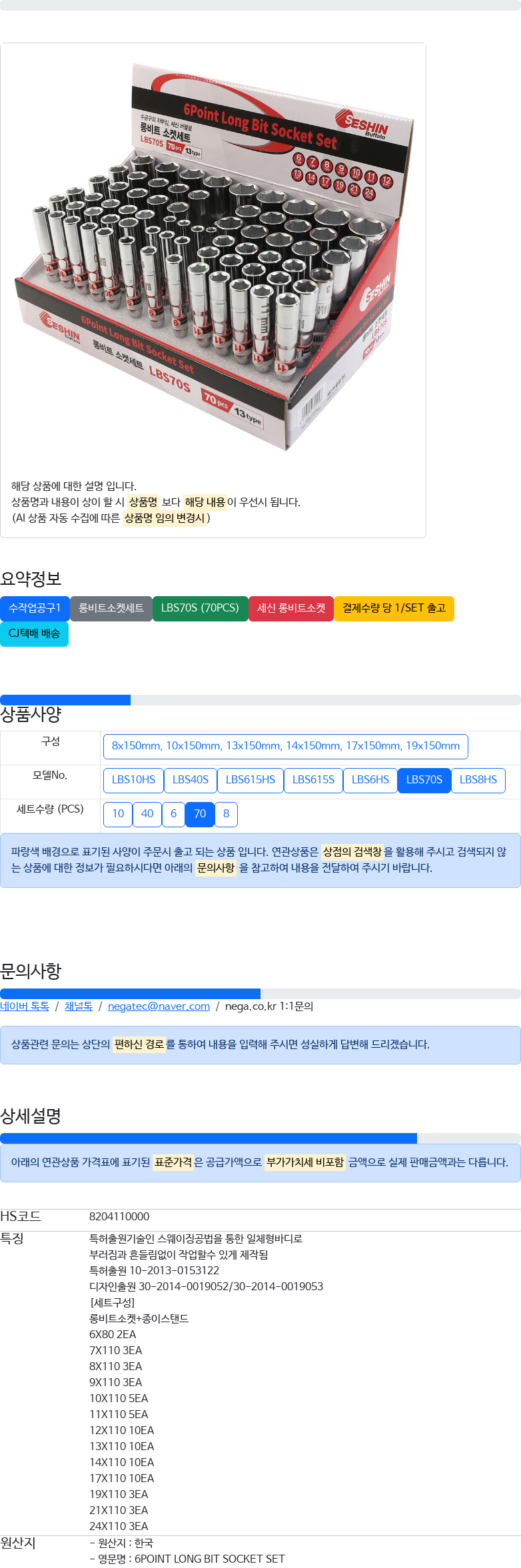
Task: Click the 12X110 10EA line
Action: click(x=122, y=1431)
